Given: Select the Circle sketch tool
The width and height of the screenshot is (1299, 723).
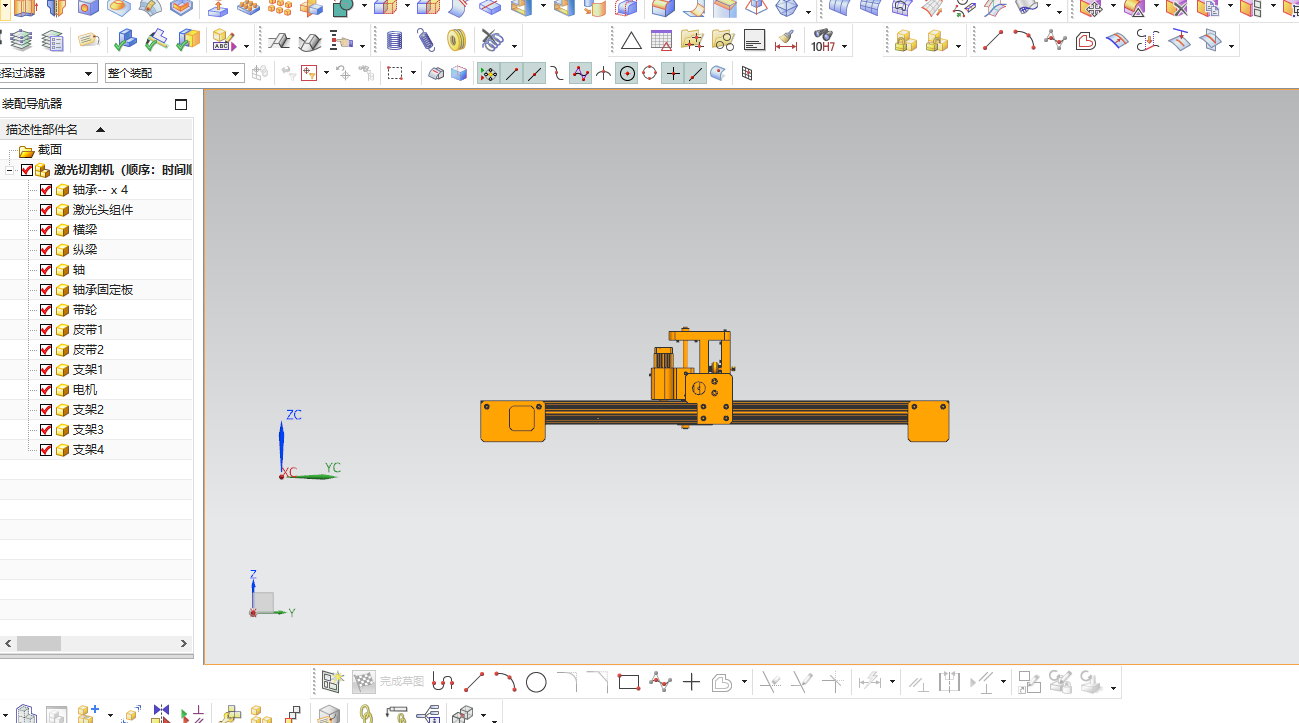Looking at the screenshot, I should click(x=536, y=682).
